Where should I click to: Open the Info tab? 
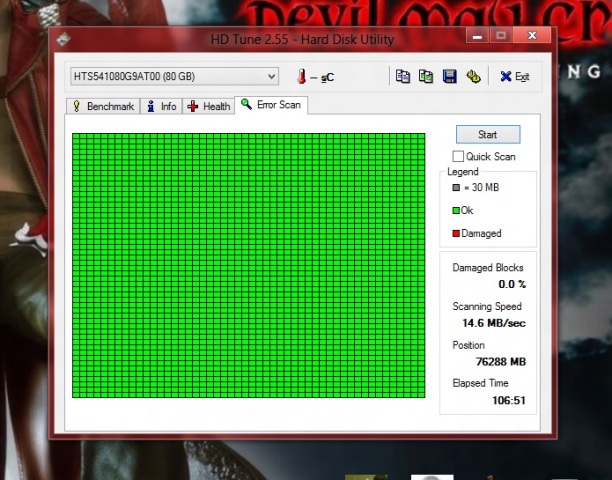point(160,106)
